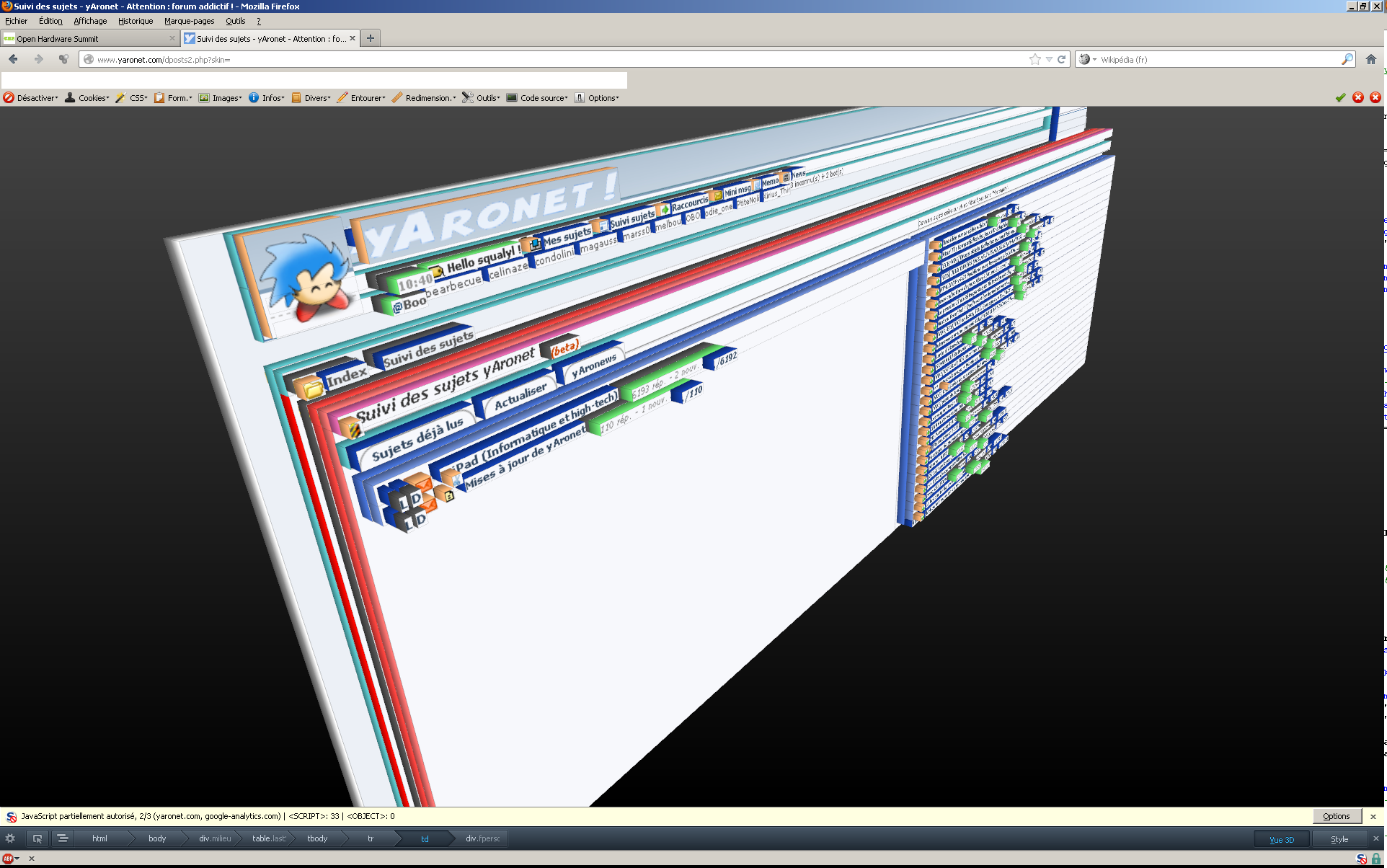Toggle the markup panel icon in inspector
The image size is (1387, 868).
pos(63,838)
